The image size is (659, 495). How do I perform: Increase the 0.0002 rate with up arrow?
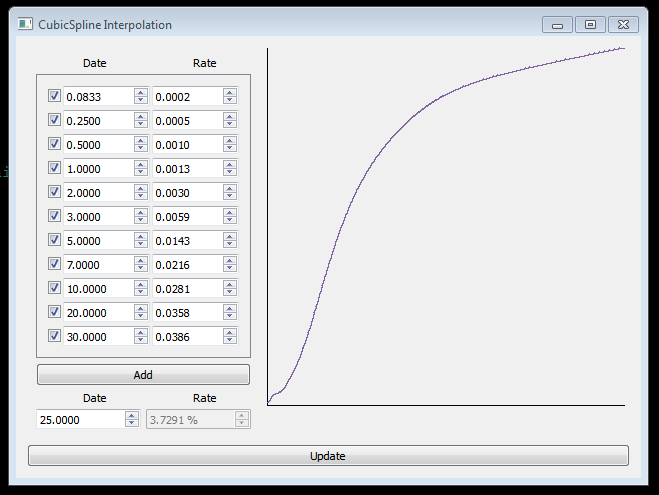(229, 92)
